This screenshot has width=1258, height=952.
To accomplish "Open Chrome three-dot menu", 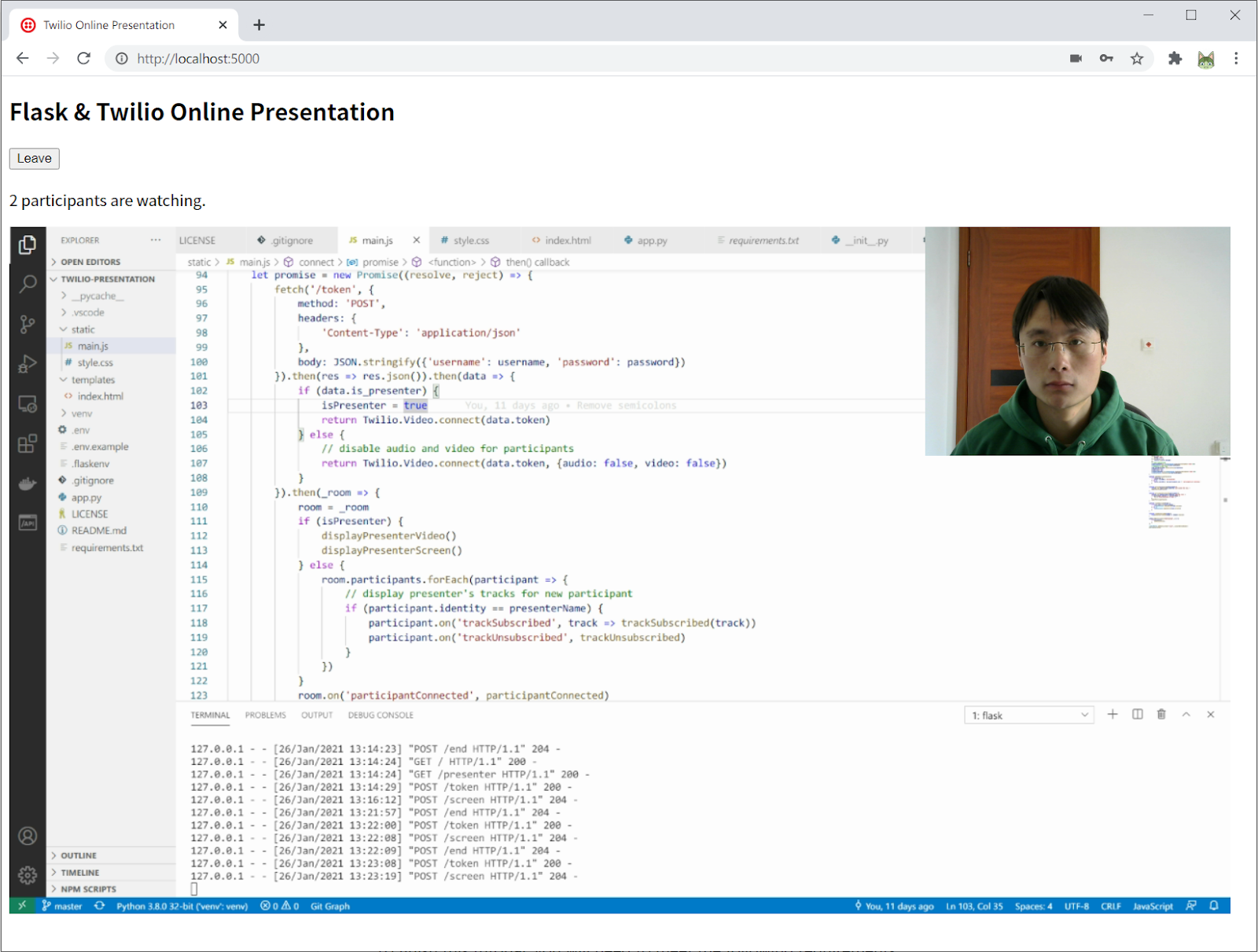I will click(x=1236, y=58).
